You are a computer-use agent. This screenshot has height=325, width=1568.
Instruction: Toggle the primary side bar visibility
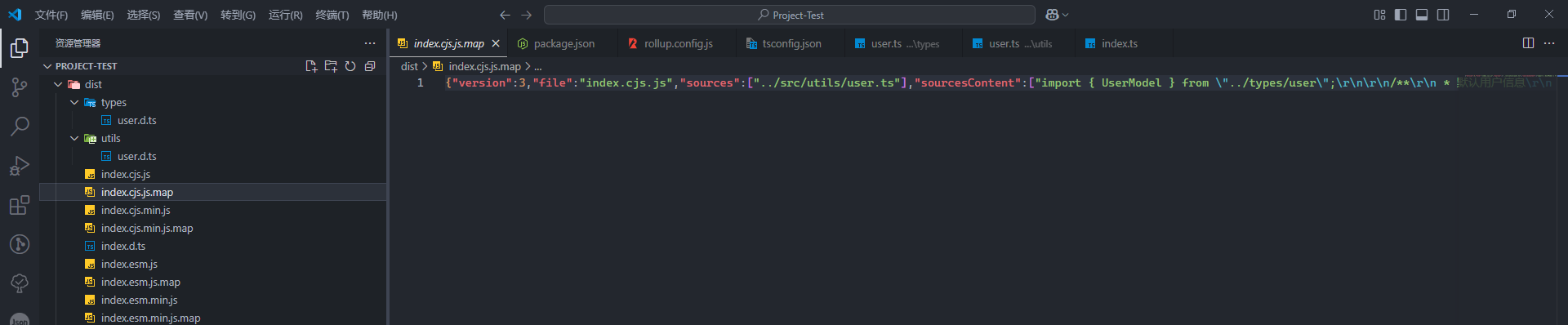pos(1401,15)
